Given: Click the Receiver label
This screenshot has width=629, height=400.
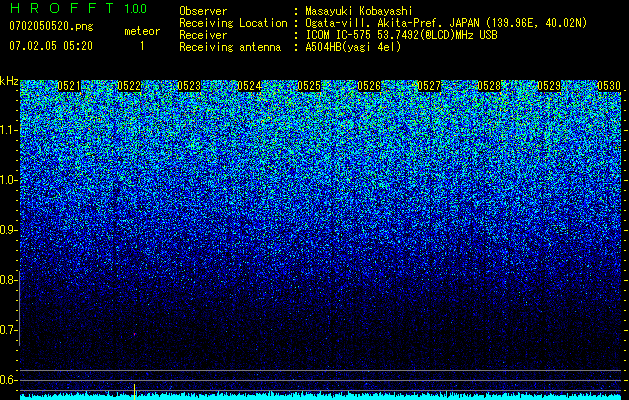Looking at the screenshot, I should (x=203, y=35).
